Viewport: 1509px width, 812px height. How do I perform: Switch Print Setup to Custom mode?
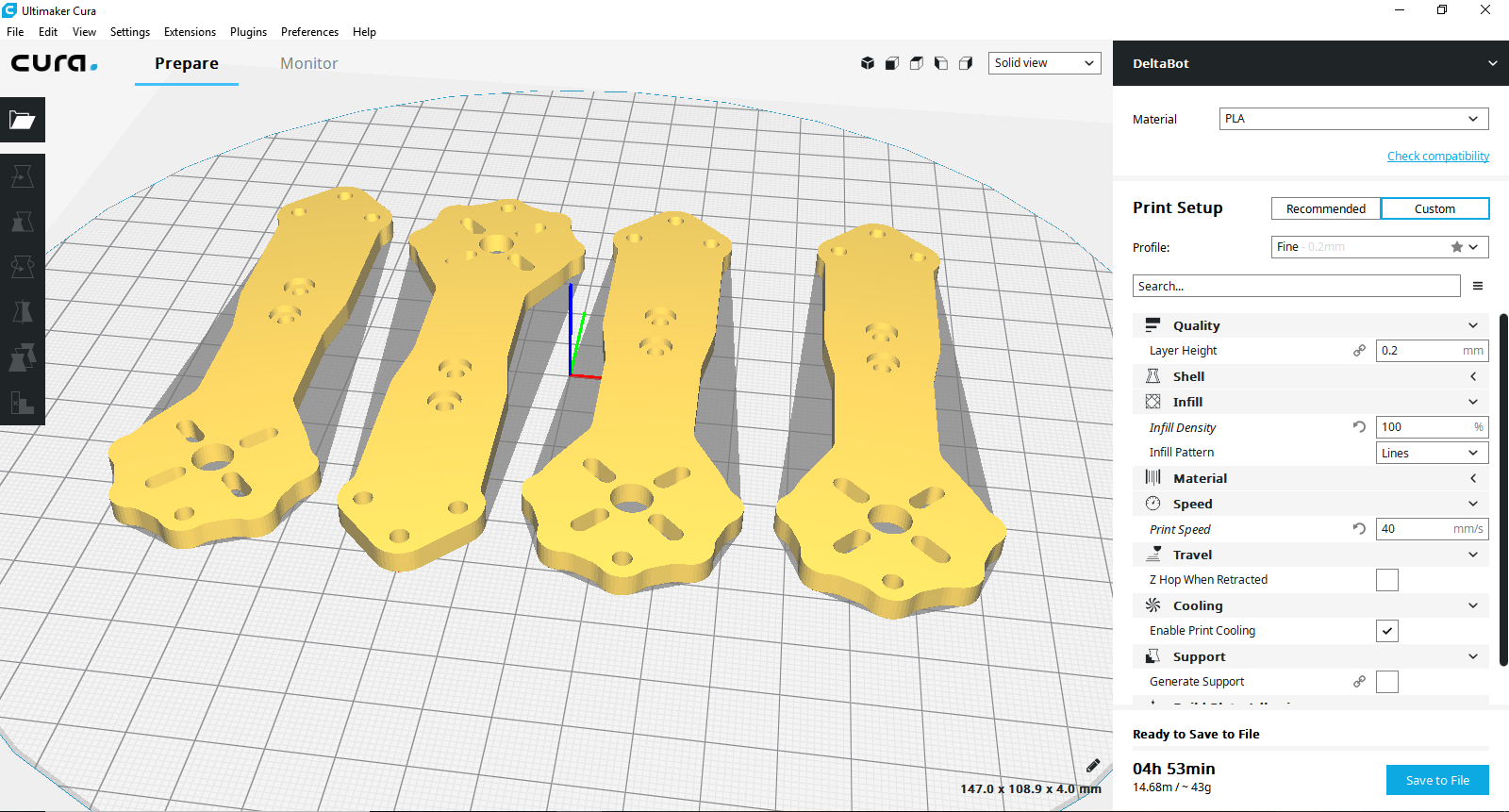click(x=1434, y=208)
